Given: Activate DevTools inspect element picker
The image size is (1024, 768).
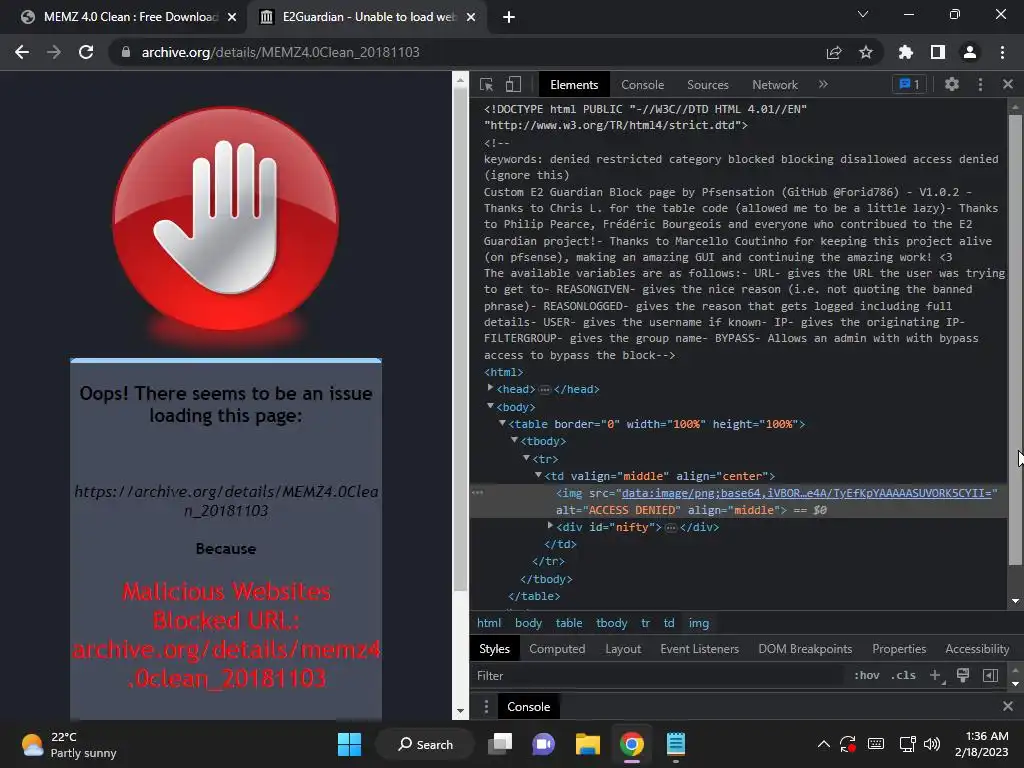Looking at the screenshot, I should (x=487, y=84).
